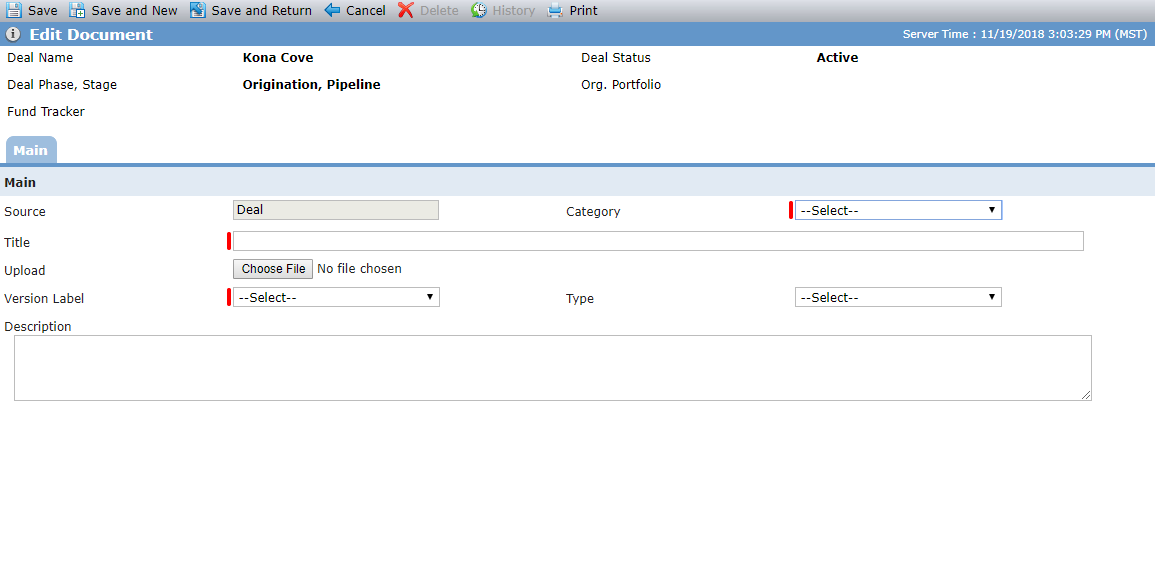Screen dimensions: 1155x565
Task: Click the info icon beside Edit Document
Action: point(13,35)
